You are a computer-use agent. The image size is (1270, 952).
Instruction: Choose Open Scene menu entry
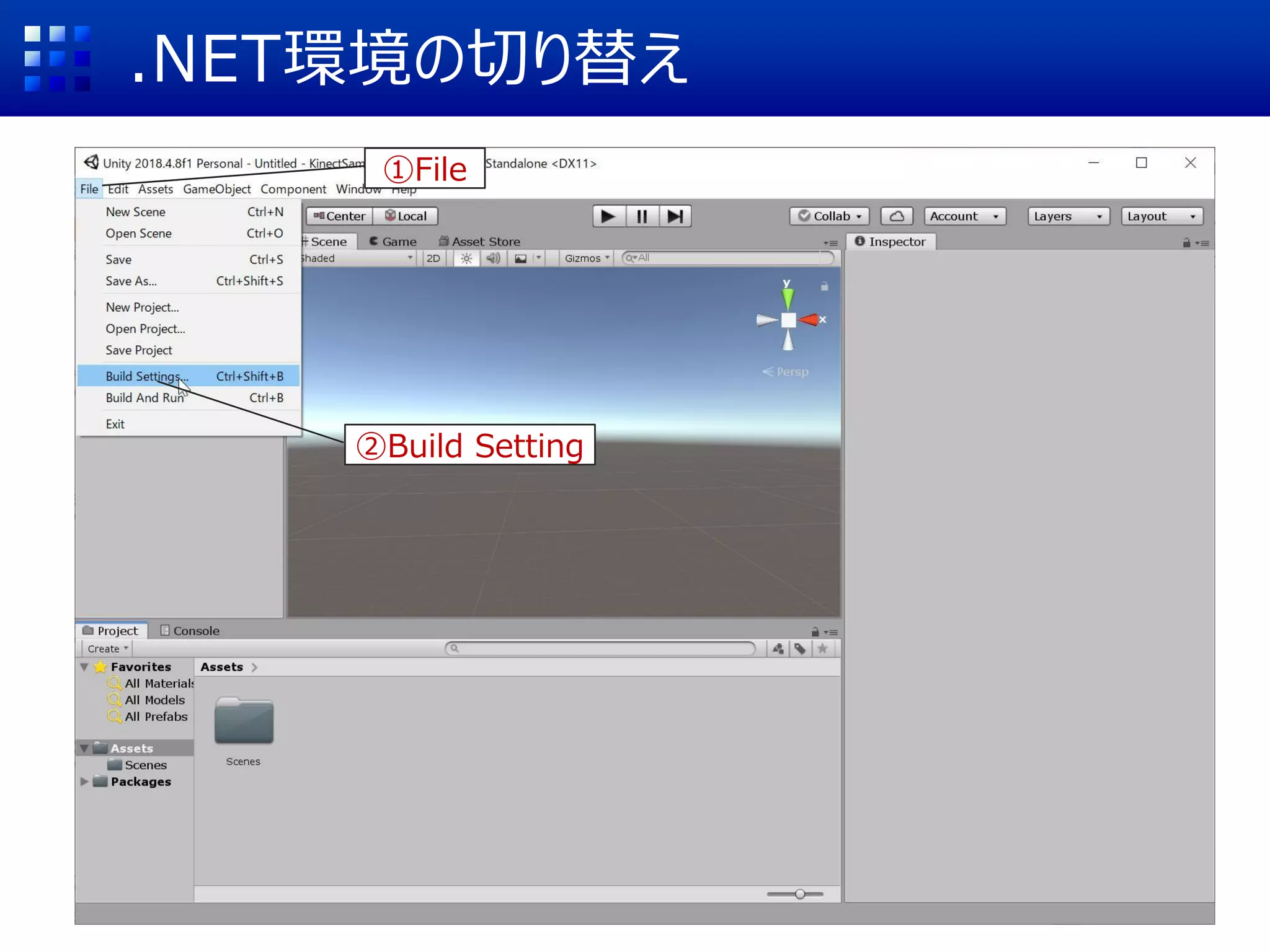[x=189, y=234]
